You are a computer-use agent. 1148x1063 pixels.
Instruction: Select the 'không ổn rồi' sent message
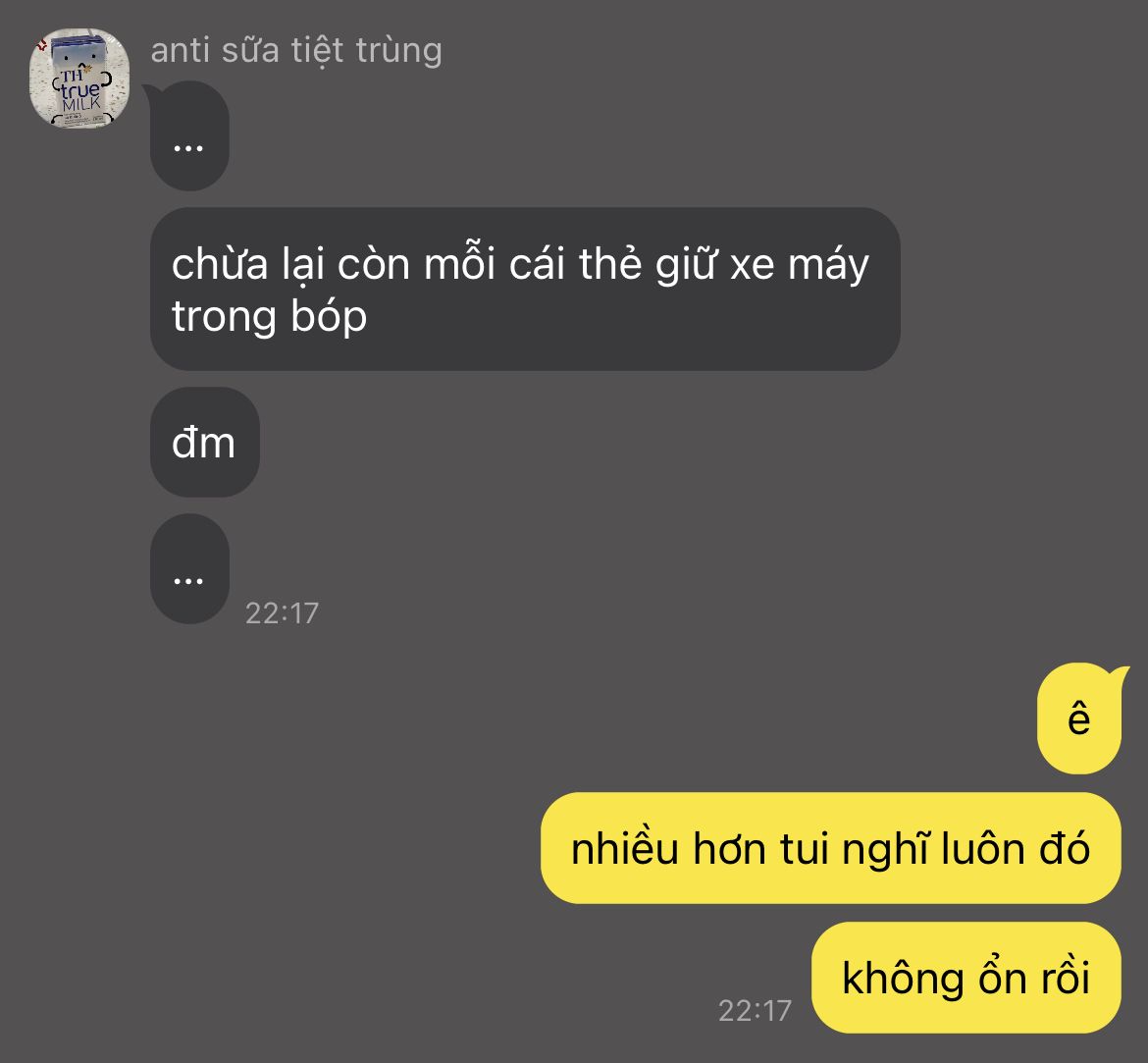(966, 978)
